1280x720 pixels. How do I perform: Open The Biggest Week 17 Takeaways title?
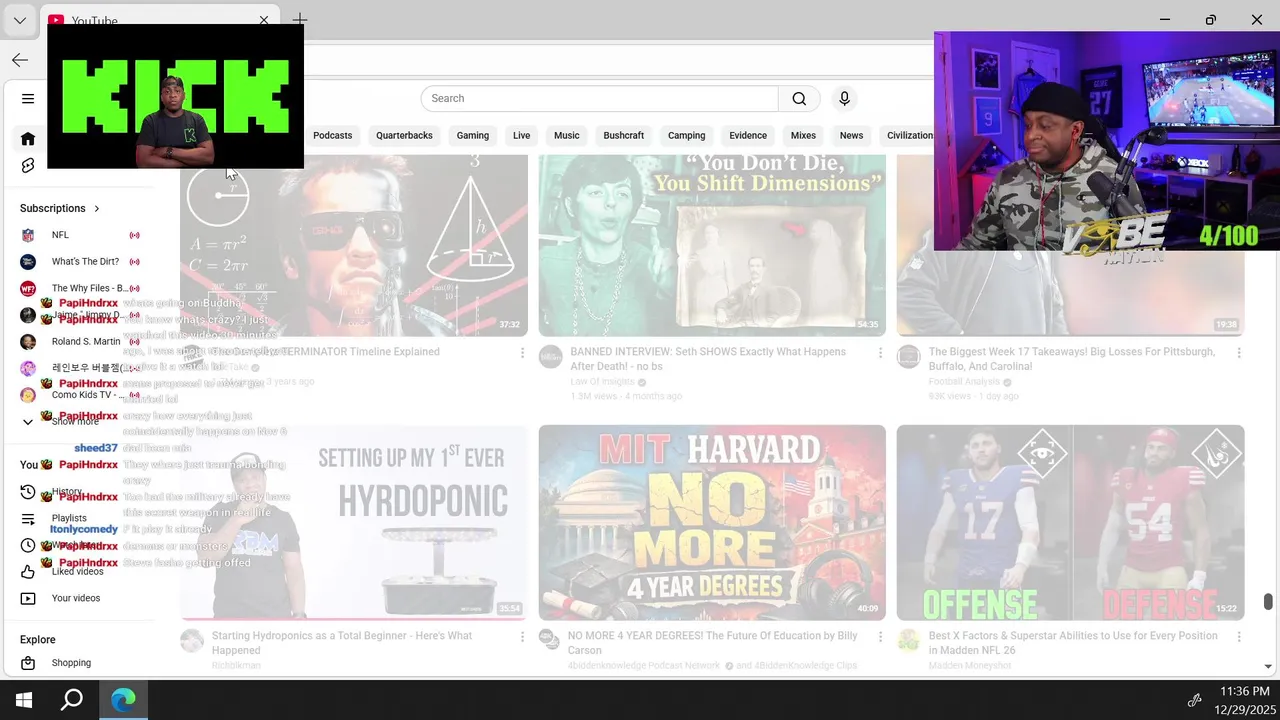pyautogui.click(x=1072, y=359)
